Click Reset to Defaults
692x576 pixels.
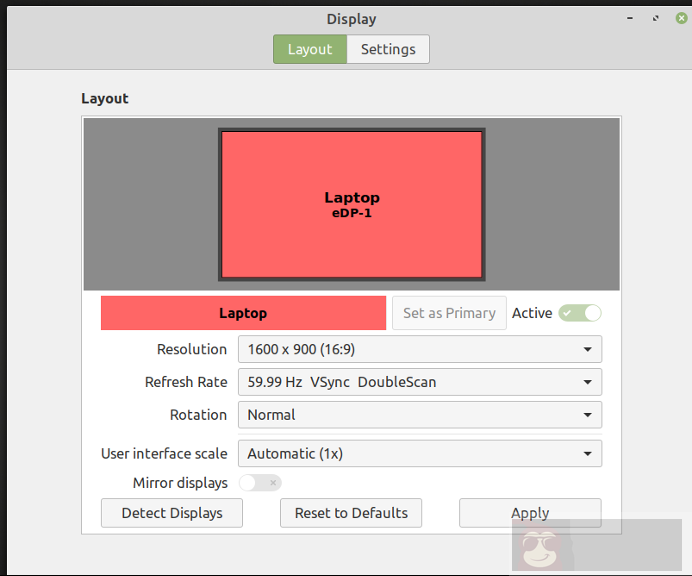pyautogui.click(x=351, y=513)
